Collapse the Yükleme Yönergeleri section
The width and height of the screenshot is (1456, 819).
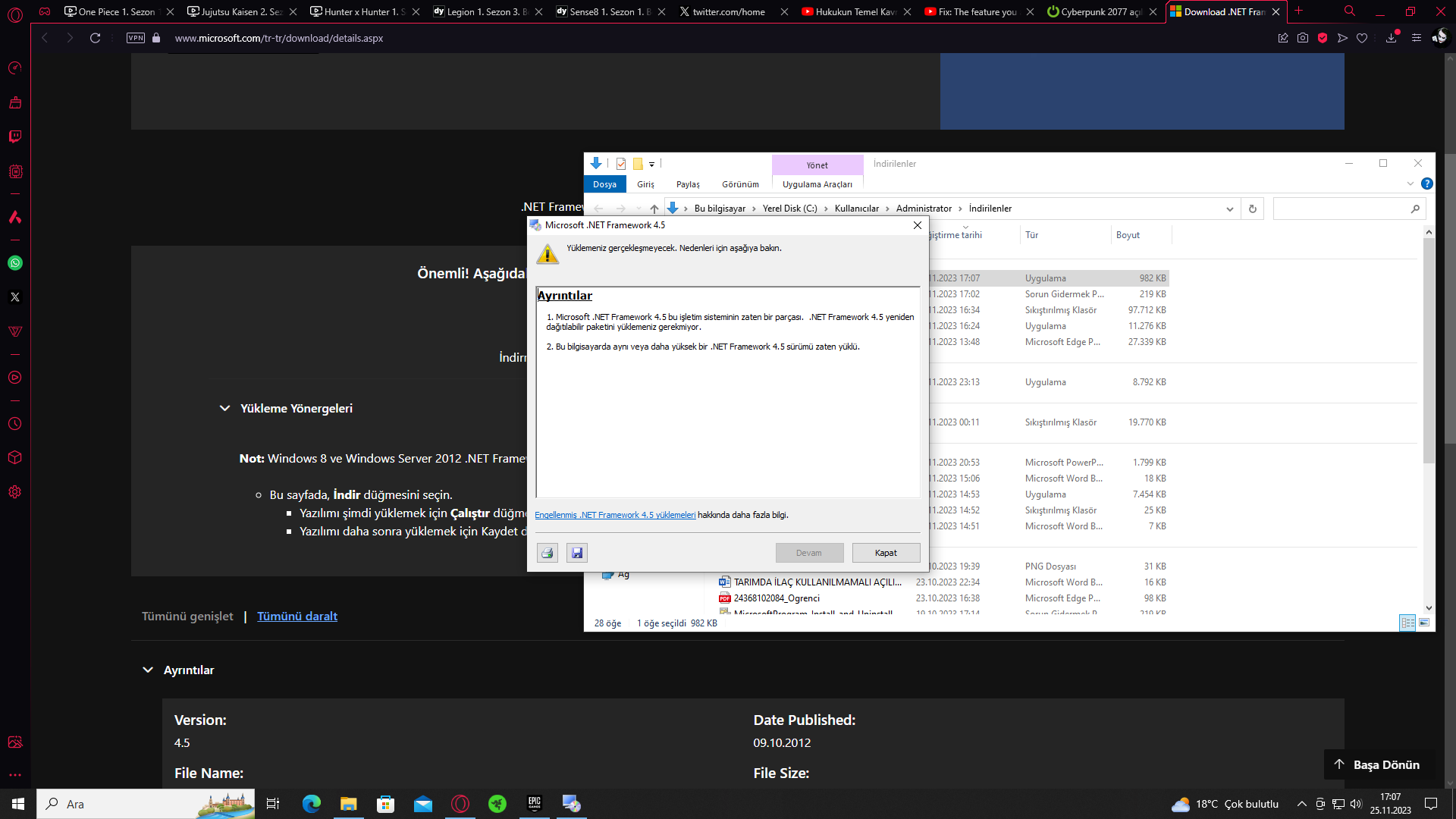[225, 408]
